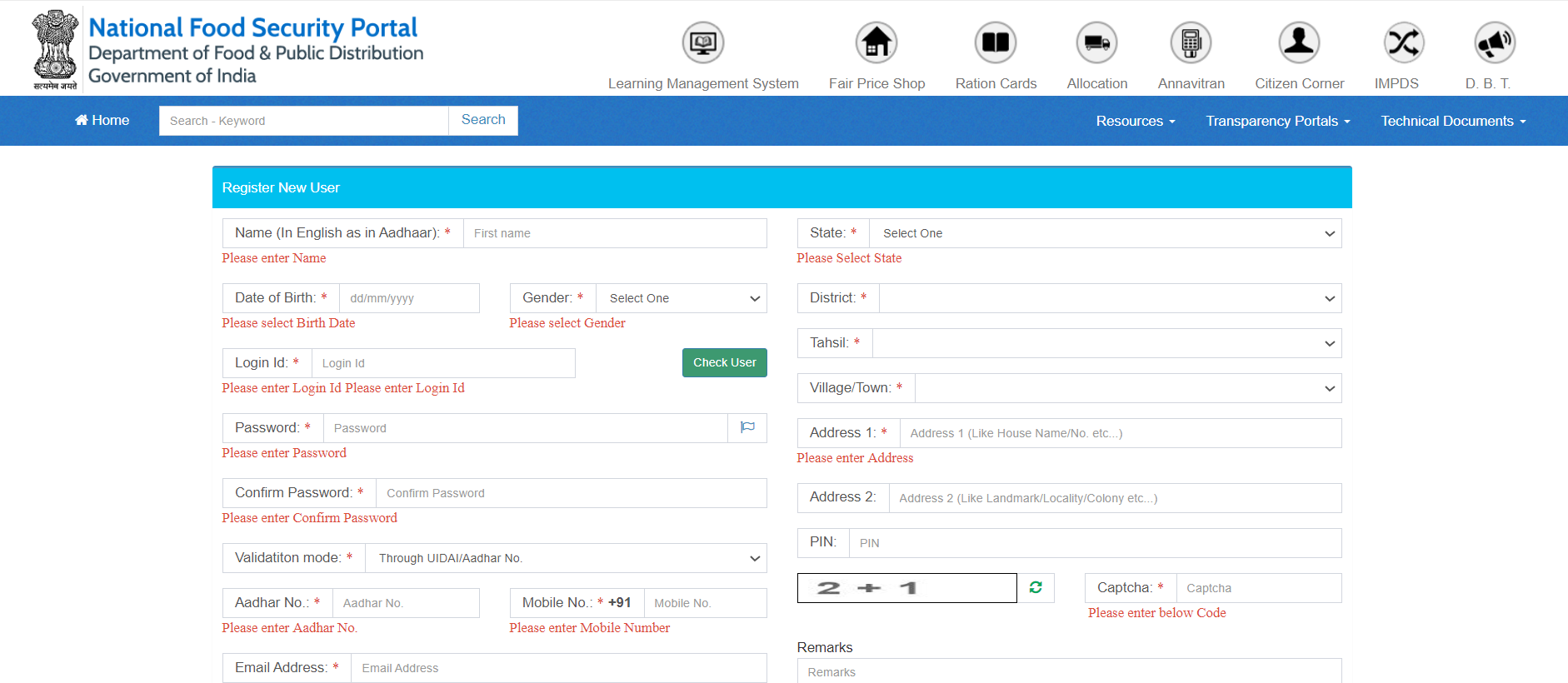The image size is (1568, 683).
Task: Click the Allocation truck icon
Action: click(x=1096, y=42)
